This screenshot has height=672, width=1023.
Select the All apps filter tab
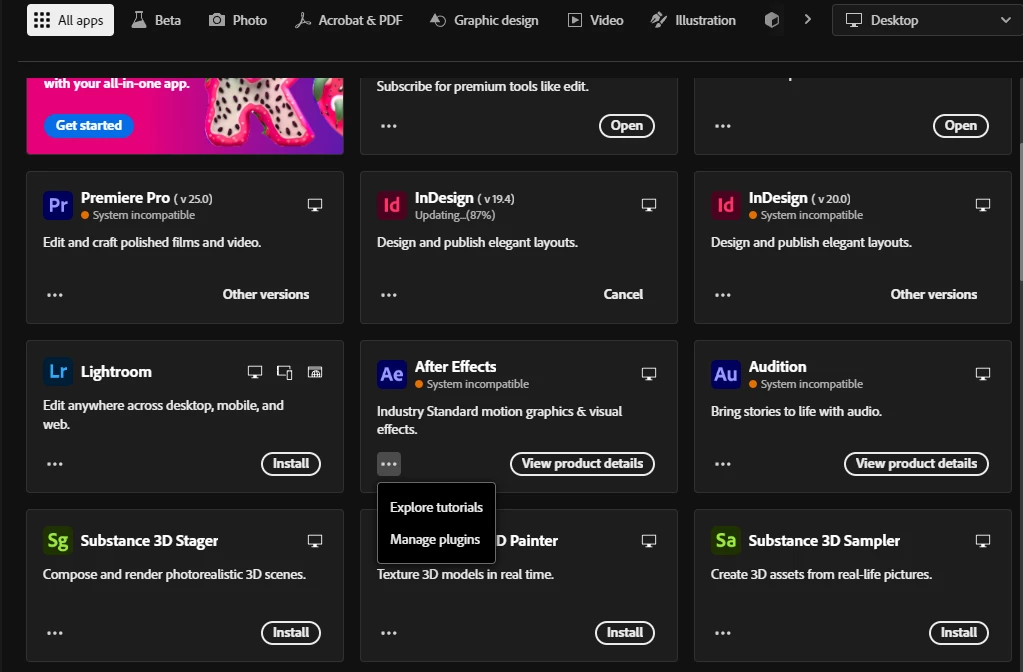tap(70, 20)
